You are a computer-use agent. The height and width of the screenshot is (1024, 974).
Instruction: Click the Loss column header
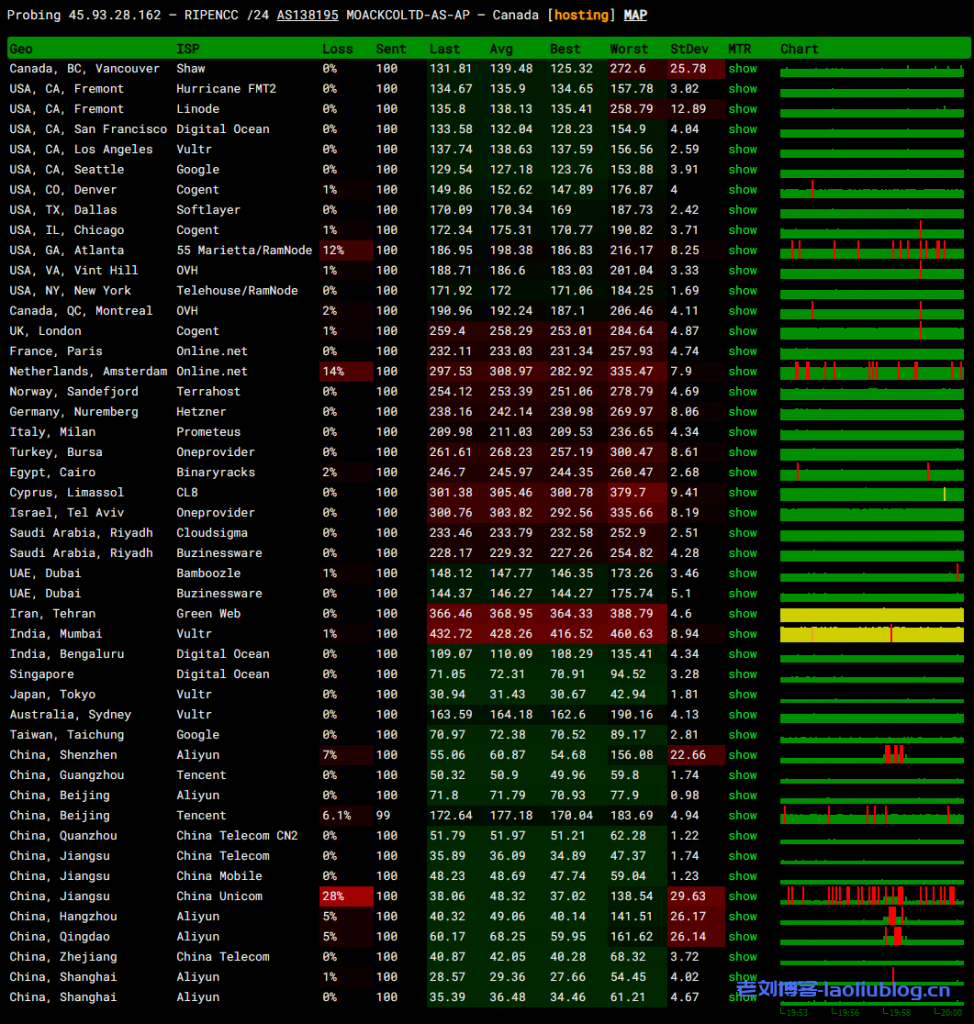point(337,49)
